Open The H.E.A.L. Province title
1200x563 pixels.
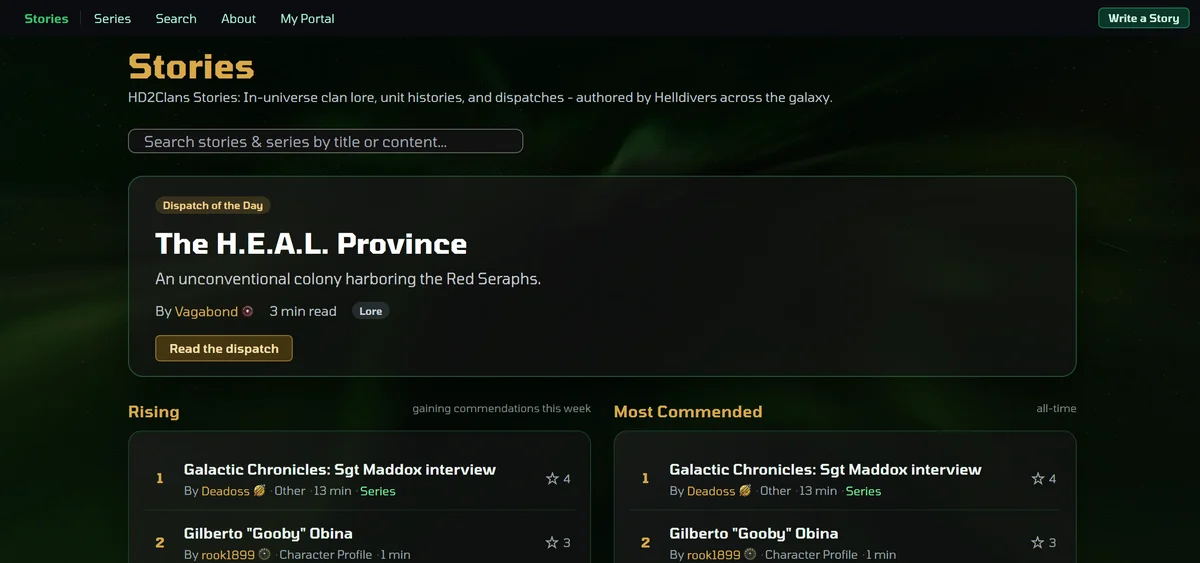tap(311, 243)
